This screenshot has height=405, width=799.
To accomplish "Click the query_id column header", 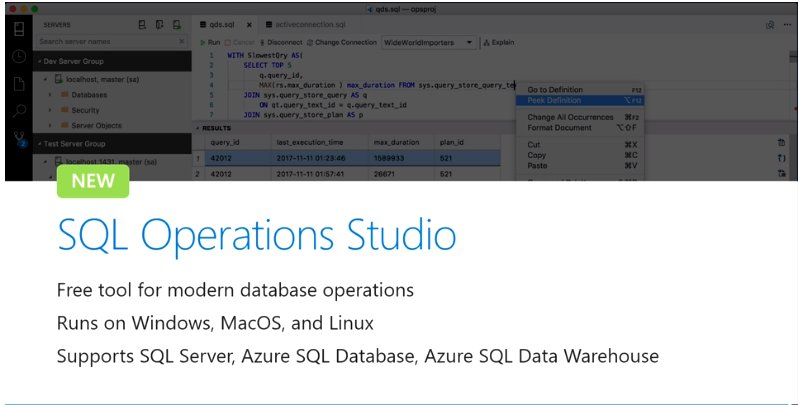I will tap(237, 143).
